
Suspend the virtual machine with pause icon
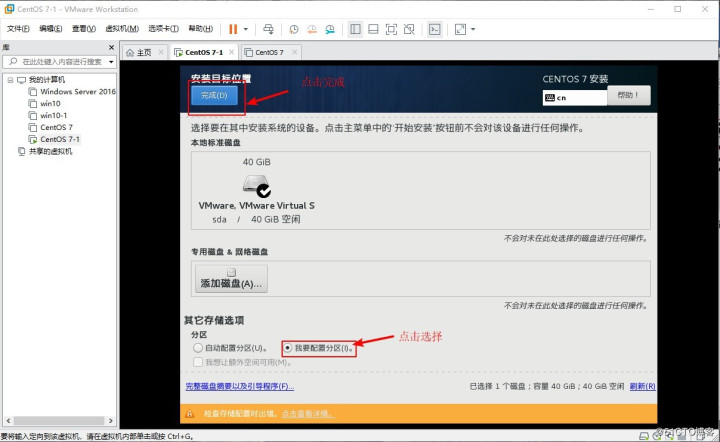pos(233,29)
